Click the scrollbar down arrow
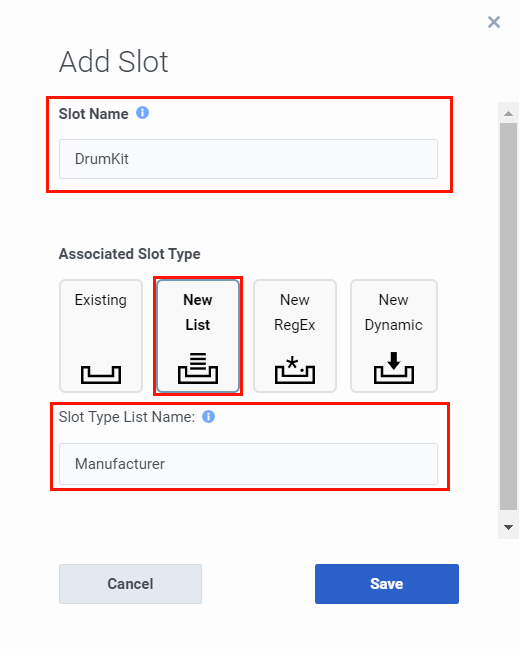The height and width of the screenshot is (649, 519). (x=509, y=527)
